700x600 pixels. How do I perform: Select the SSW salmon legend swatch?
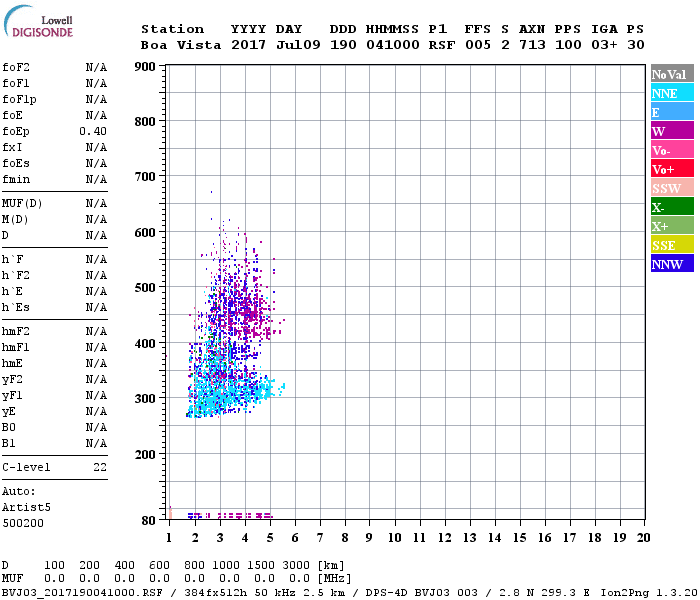coord(672,188)
